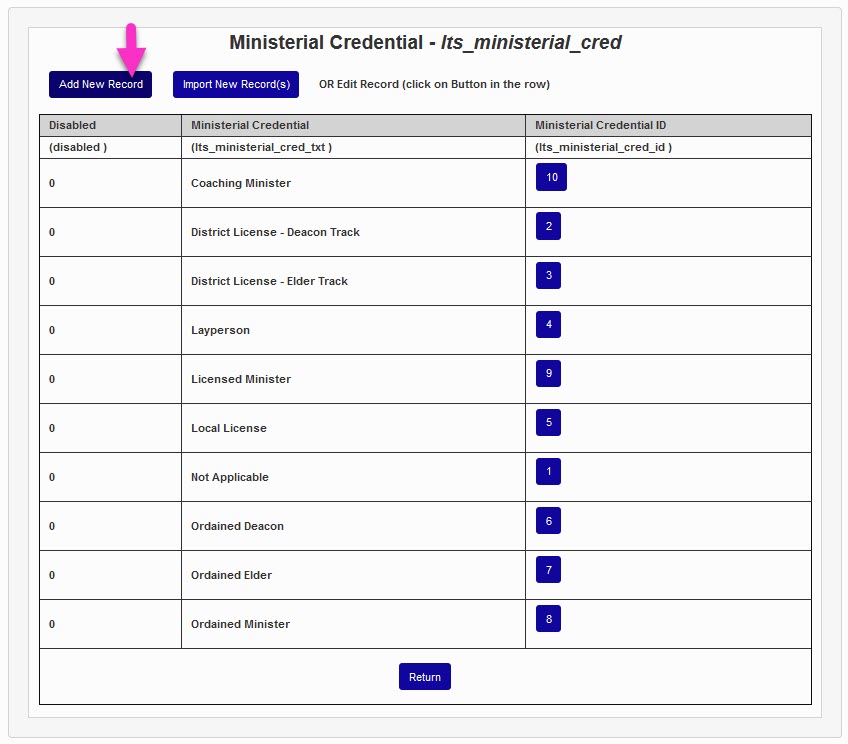Open record 2 for District License - Deacon Track
The height and width of the screenshot is (744, 848).
click(x=548, y=226)
